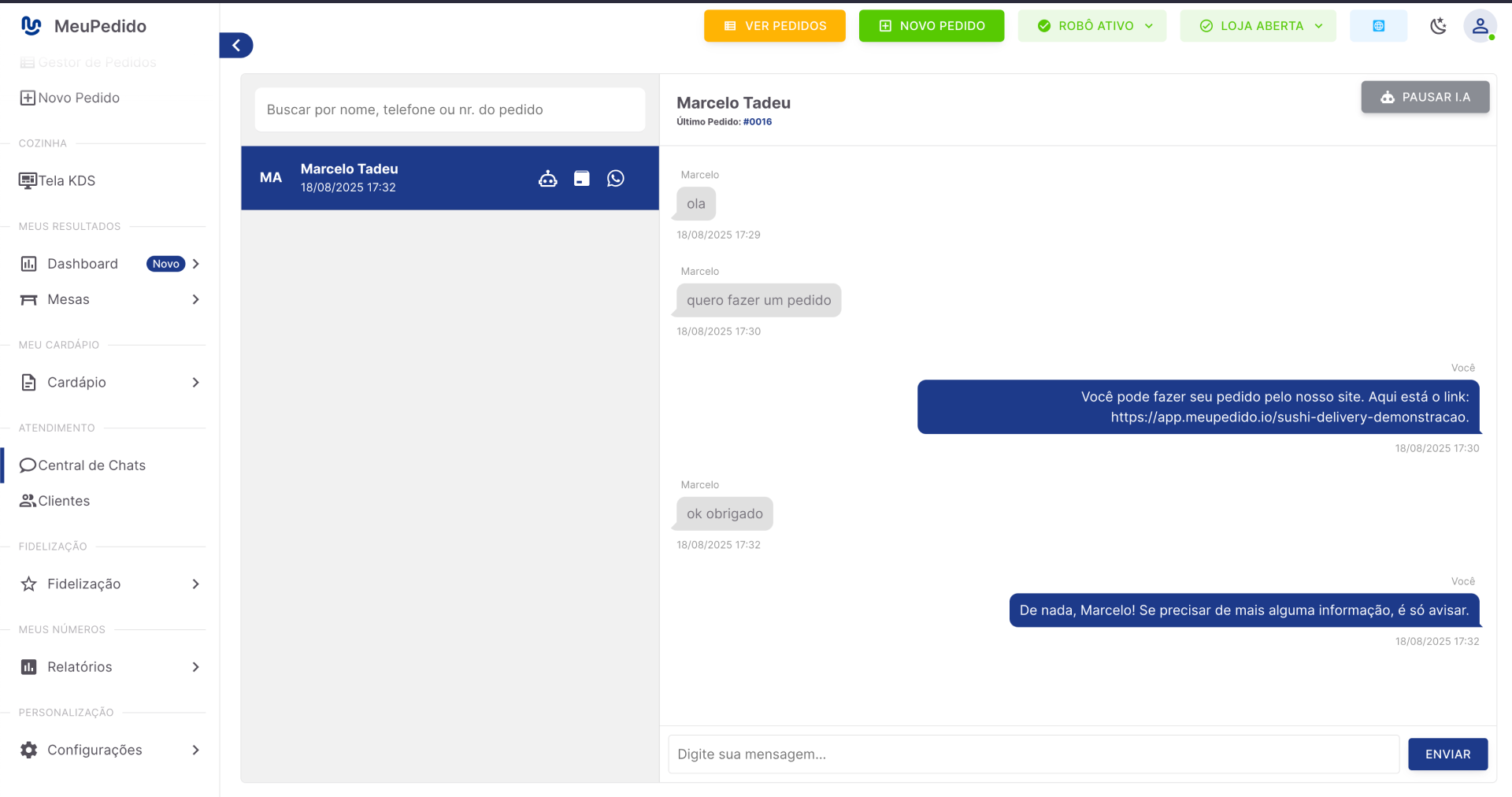Click the globe icon in the top bar
This screenshot has width=1512, height=797.
coord(1377,25)
